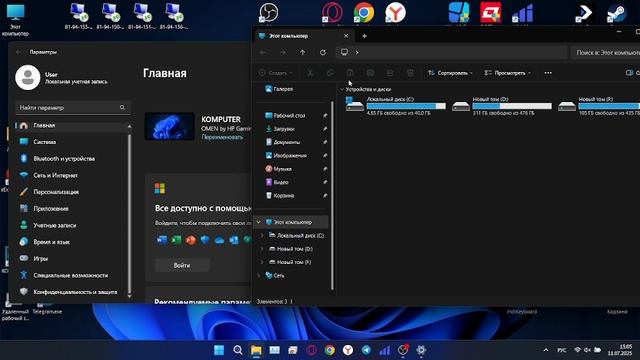
Task: Click Explorer search field Поиск
Action: (605, 52)
